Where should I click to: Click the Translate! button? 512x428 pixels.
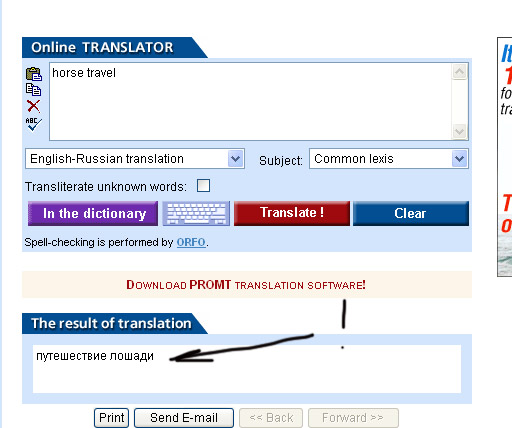tap(292, 213)
